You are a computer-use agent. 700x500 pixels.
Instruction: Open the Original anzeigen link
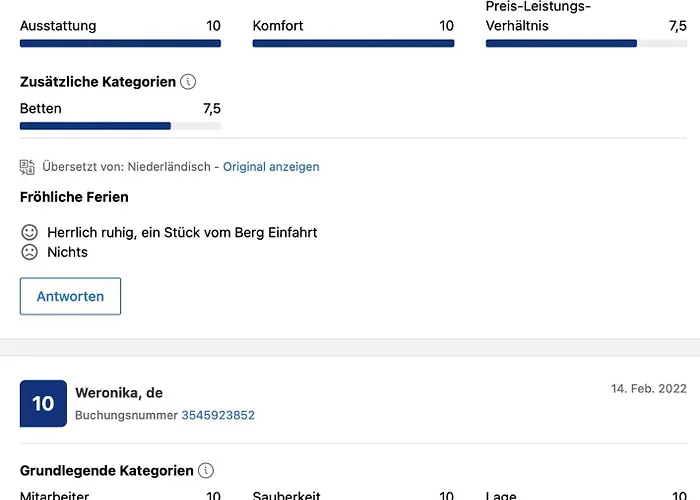coord(271,166)
